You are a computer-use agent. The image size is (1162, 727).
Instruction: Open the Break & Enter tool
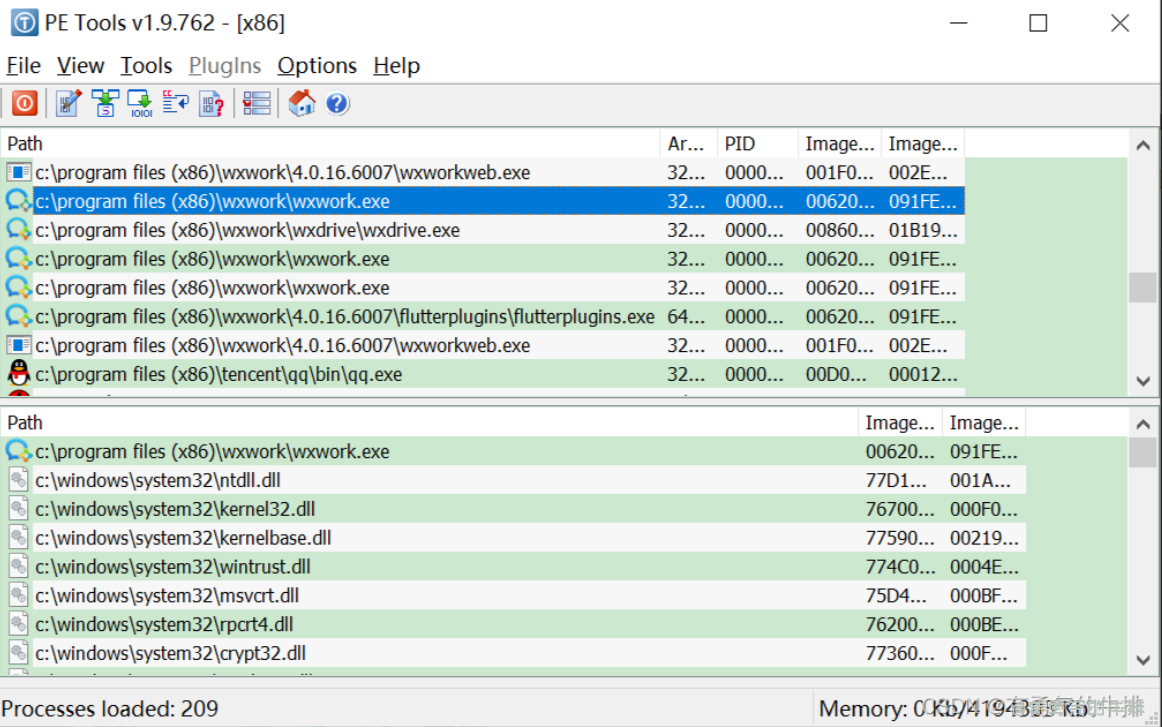176,103
